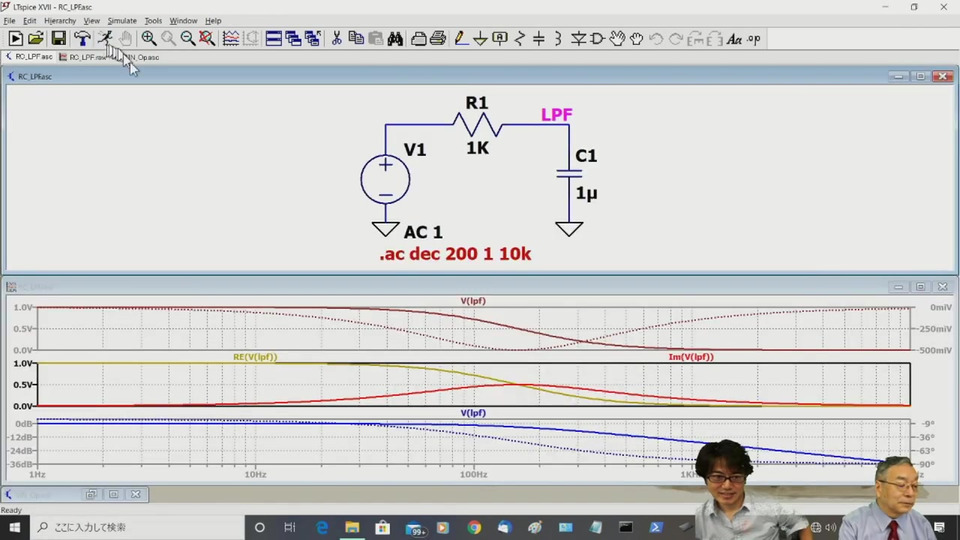Click the Halt simulation hand icon
This screenshot has width=960, height=540.
pyautogui.click(x=126, y=39)
